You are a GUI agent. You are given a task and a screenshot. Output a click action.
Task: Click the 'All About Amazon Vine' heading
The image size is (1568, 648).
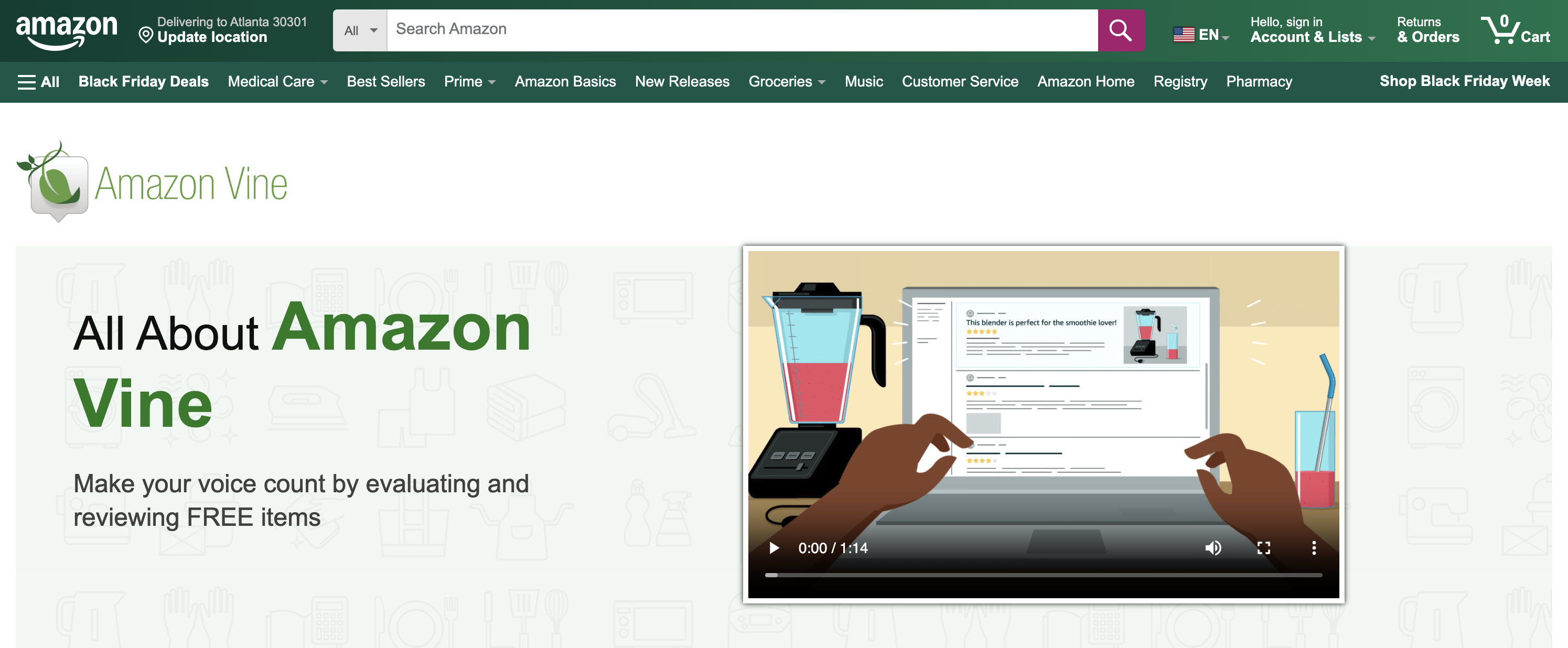pos(302,364)
